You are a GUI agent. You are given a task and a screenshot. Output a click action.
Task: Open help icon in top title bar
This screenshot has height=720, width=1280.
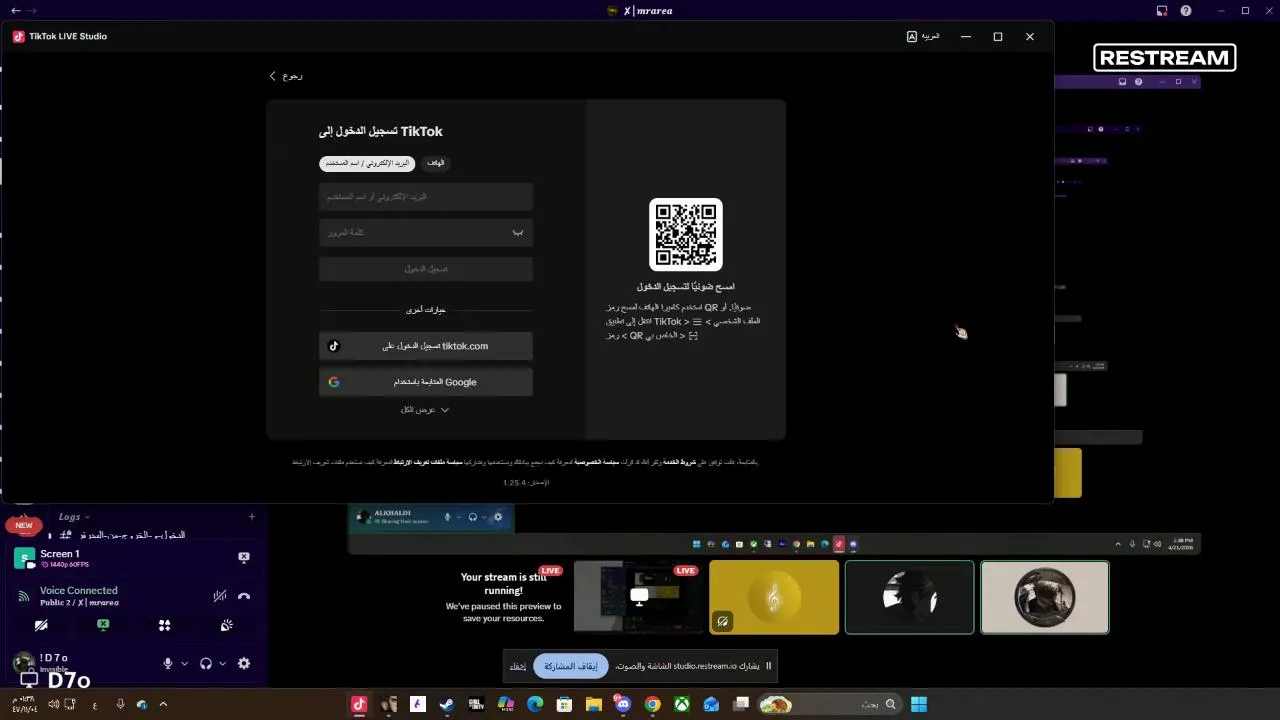(1186, 11)
